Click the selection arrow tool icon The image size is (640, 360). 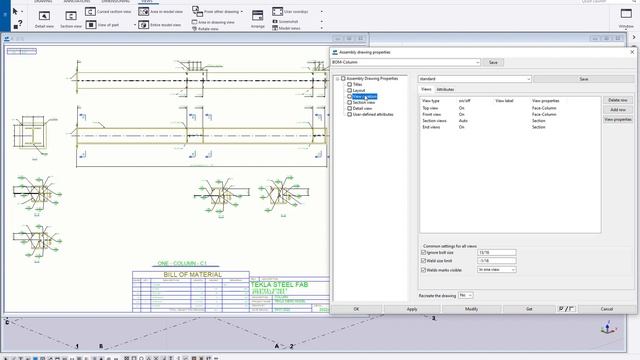click(x=15, y=11)
